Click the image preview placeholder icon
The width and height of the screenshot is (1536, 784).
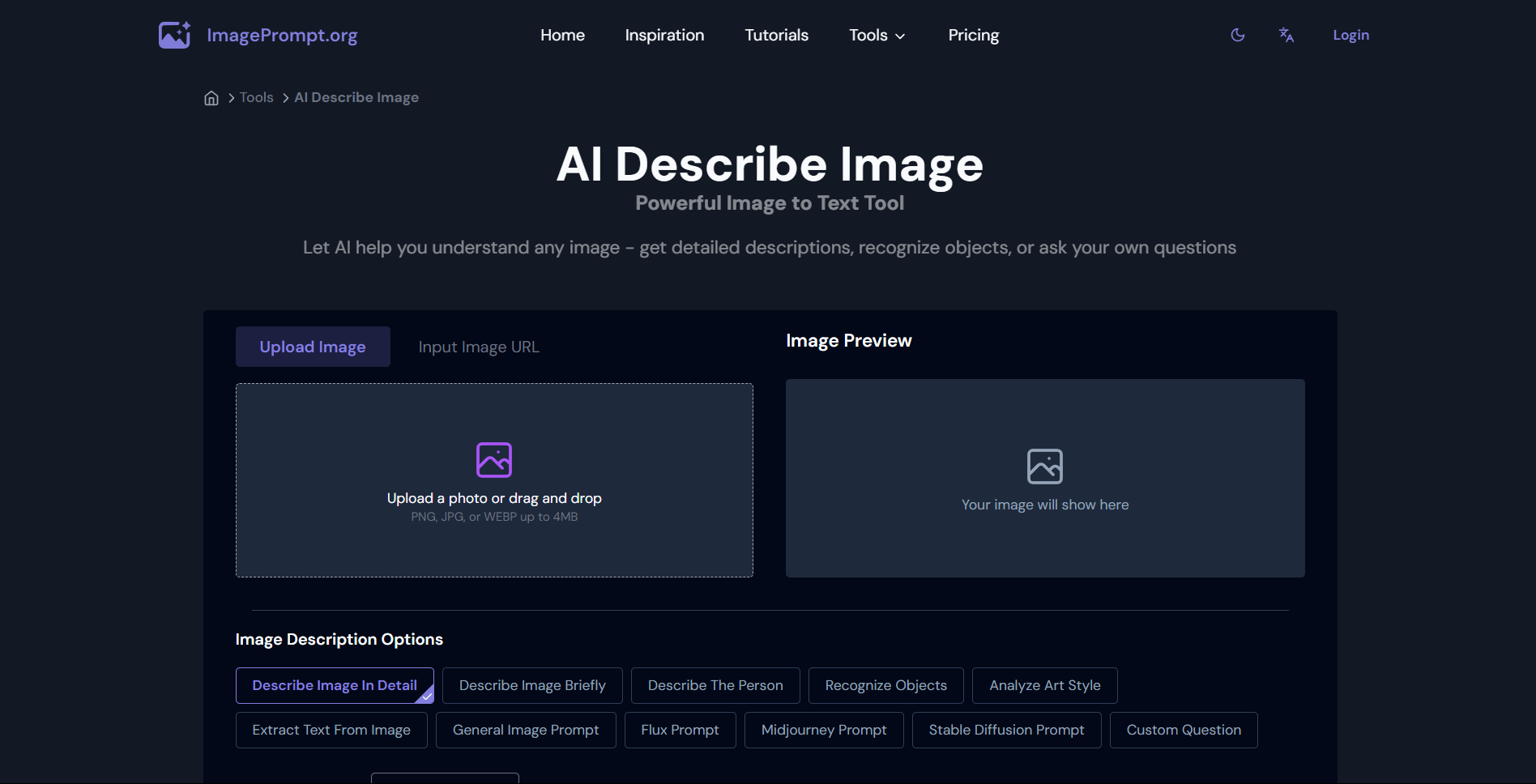tap(1044, 467)
